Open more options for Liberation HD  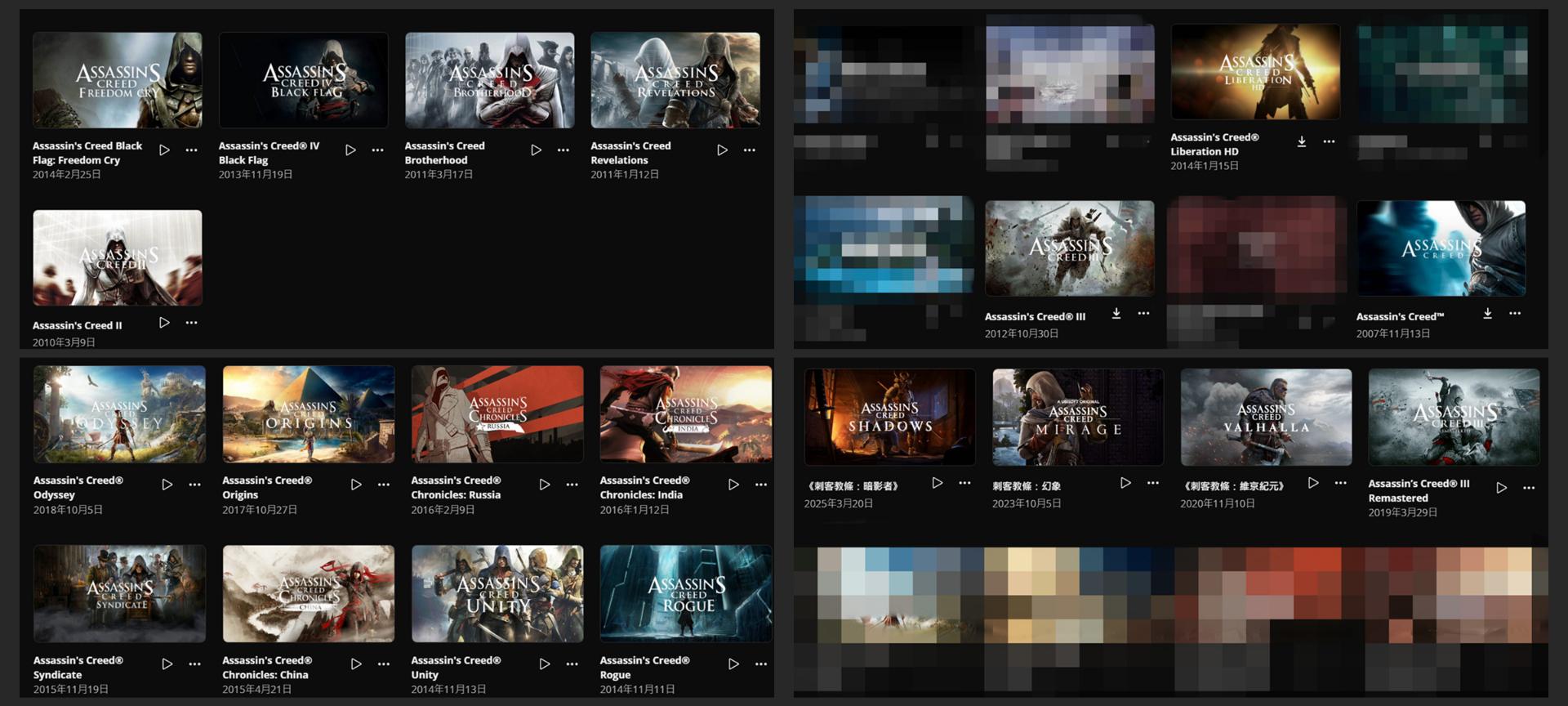pyautogui.click(x=1329, y=141)
